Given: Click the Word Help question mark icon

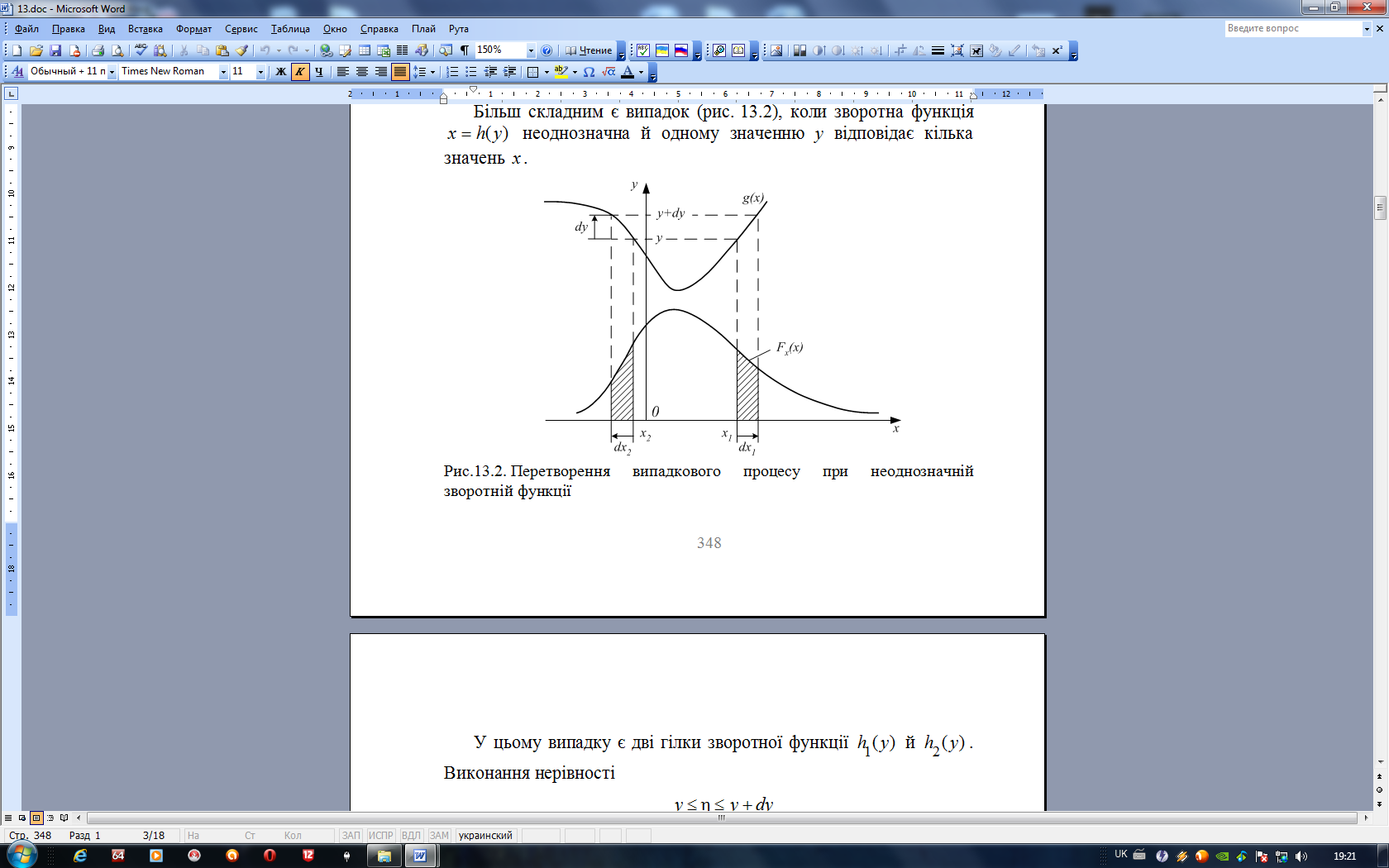Looking at the screenshot, I should point(547,50).
